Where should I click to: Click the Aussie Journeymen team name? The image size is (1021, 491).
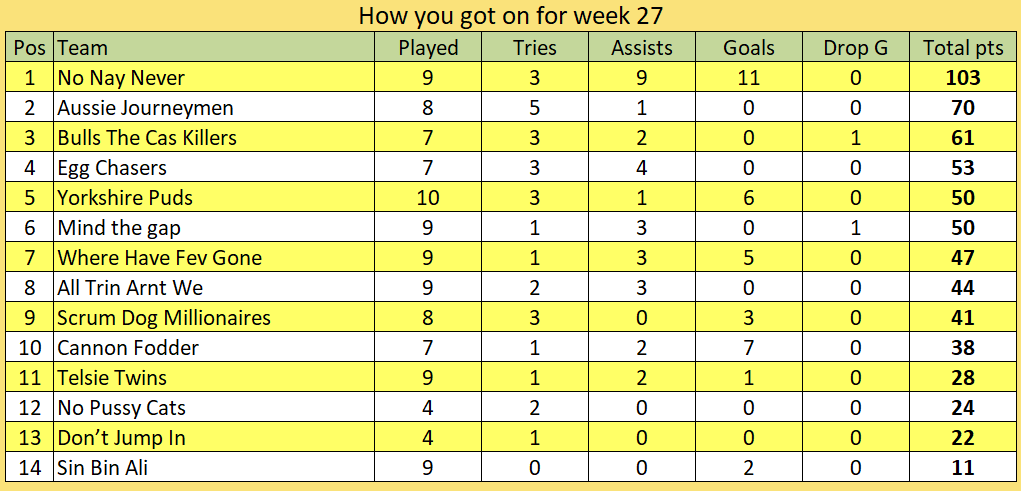point(145,107)
